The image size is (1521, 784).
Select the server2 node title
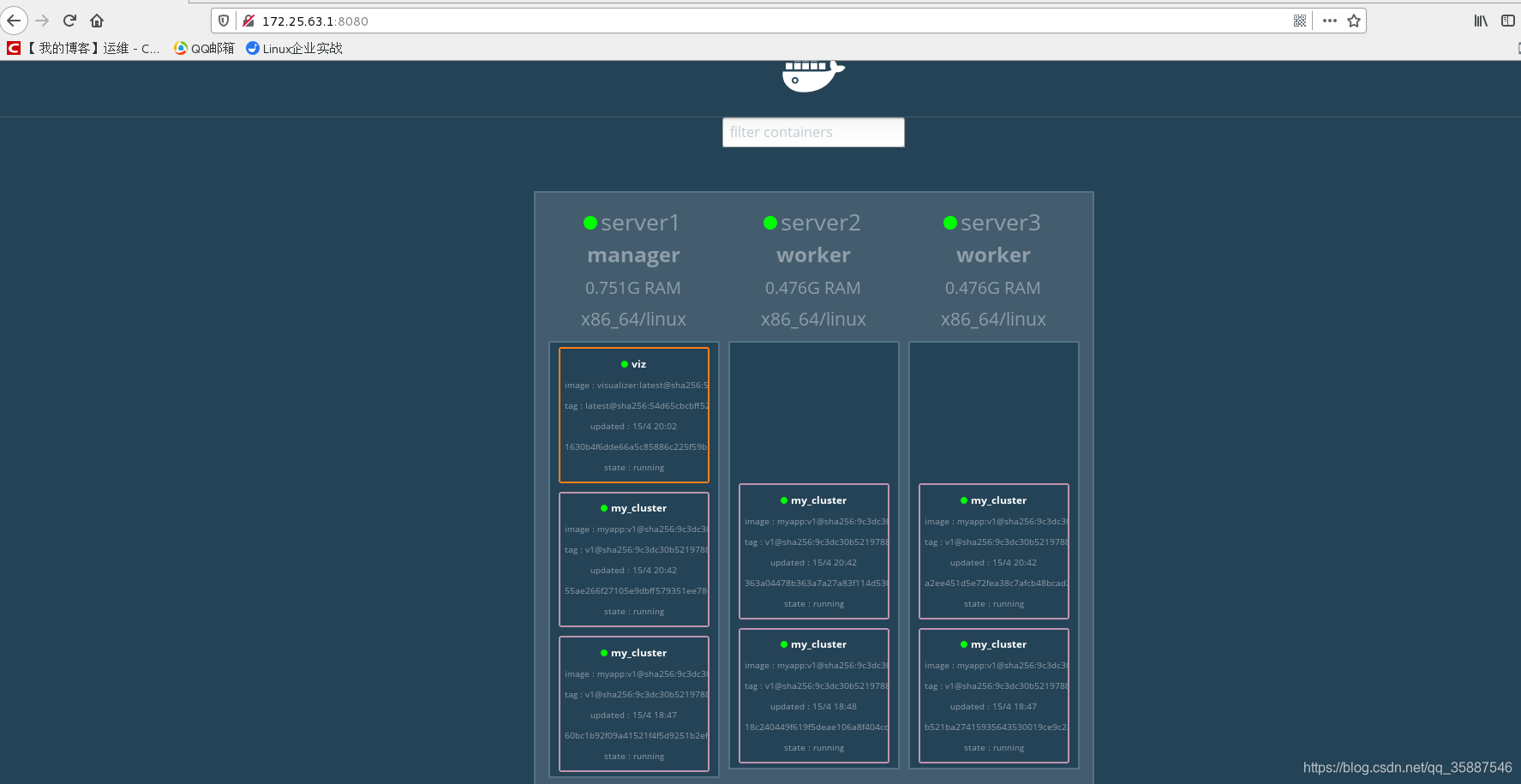pyautogui.click(x=820, y=223)
